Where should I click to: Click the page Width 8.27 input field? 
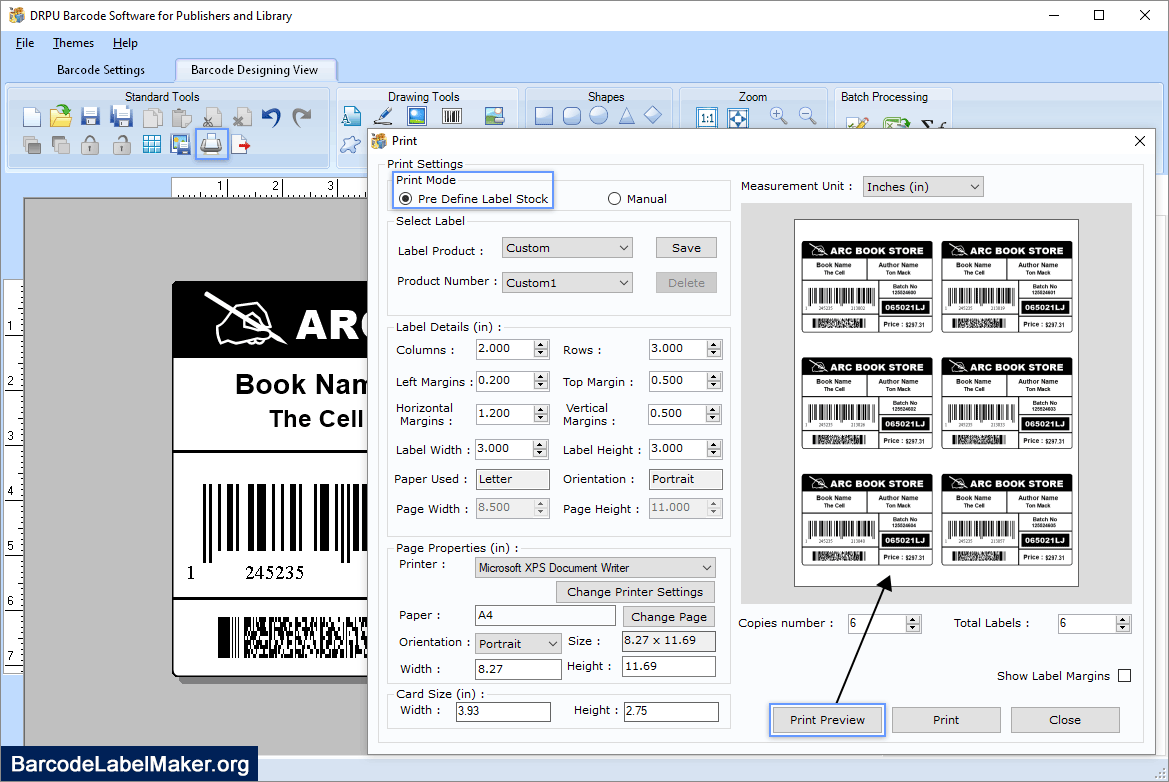(518, 669)
